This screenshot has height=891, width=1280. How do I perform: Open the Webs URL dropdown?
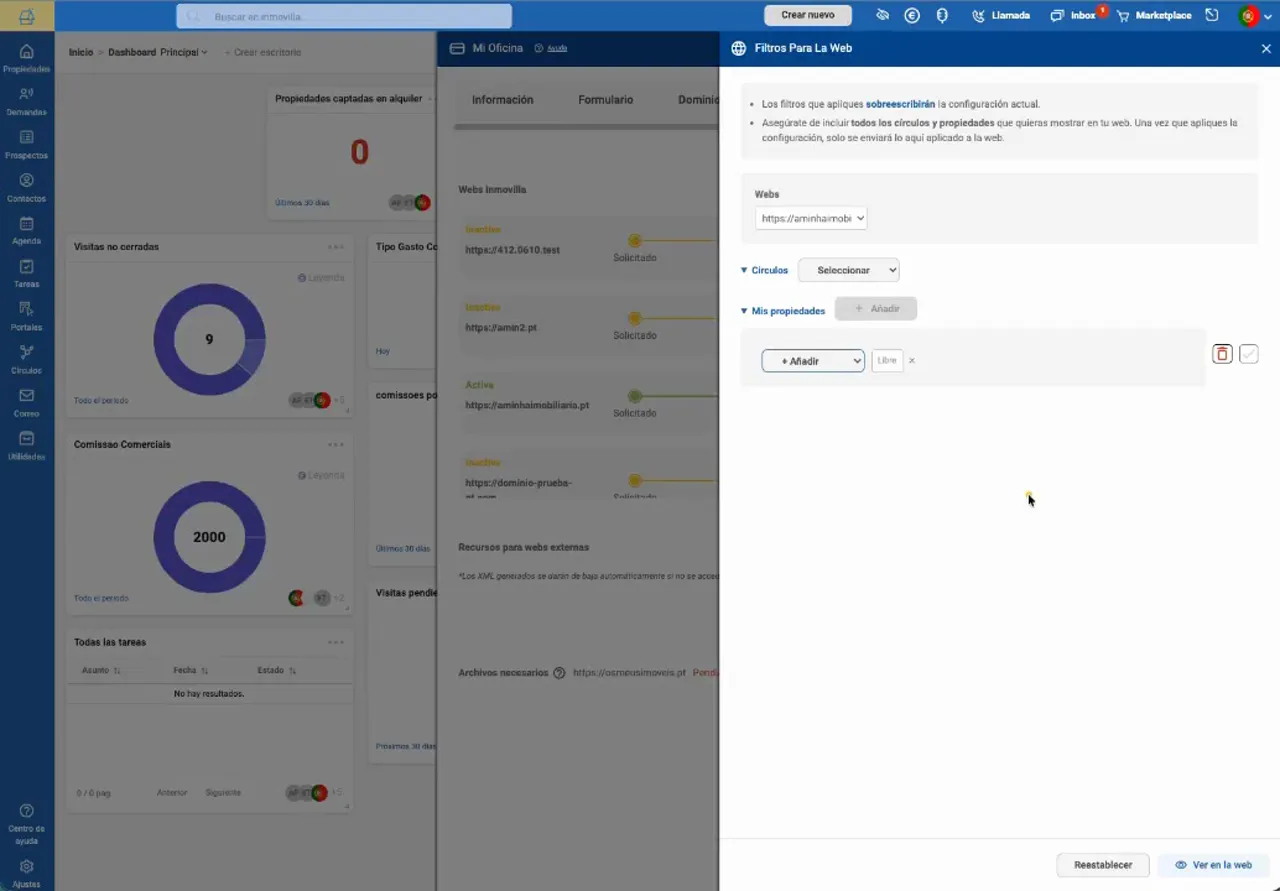tap(811, 218)
